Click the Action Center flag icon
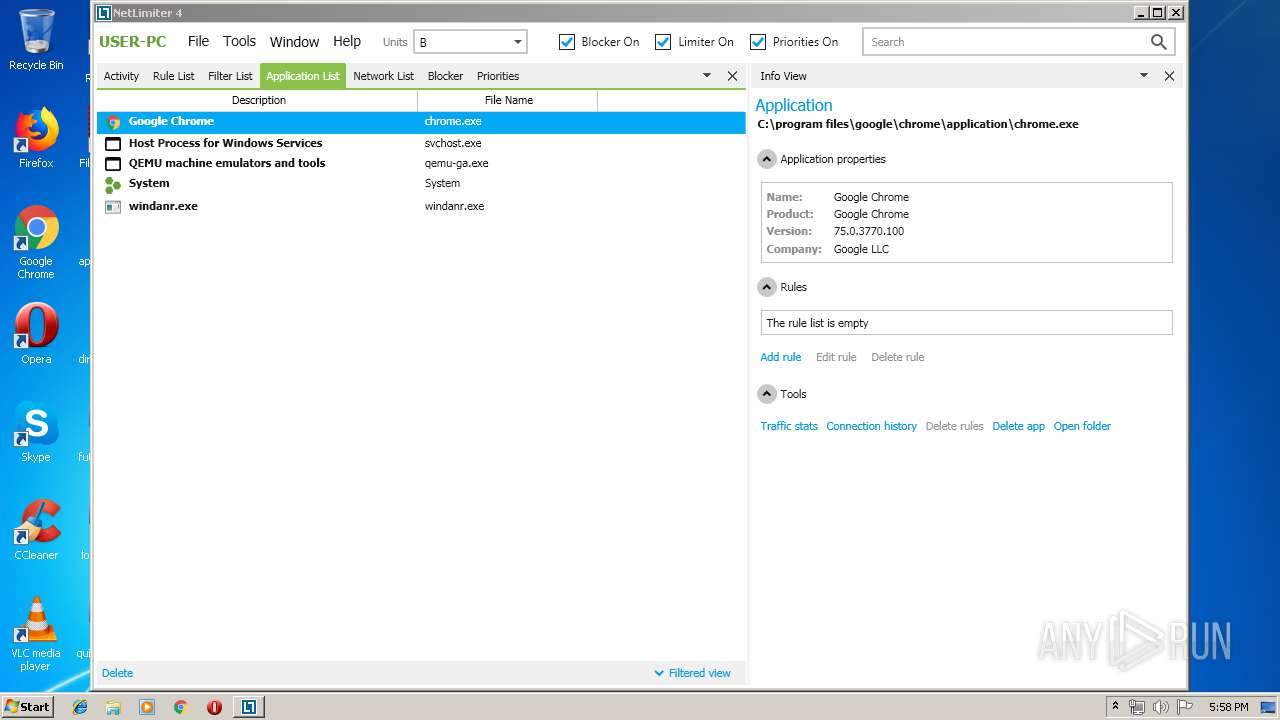The width and height of the screenshot is (1280, 720). coord(1185,707)
